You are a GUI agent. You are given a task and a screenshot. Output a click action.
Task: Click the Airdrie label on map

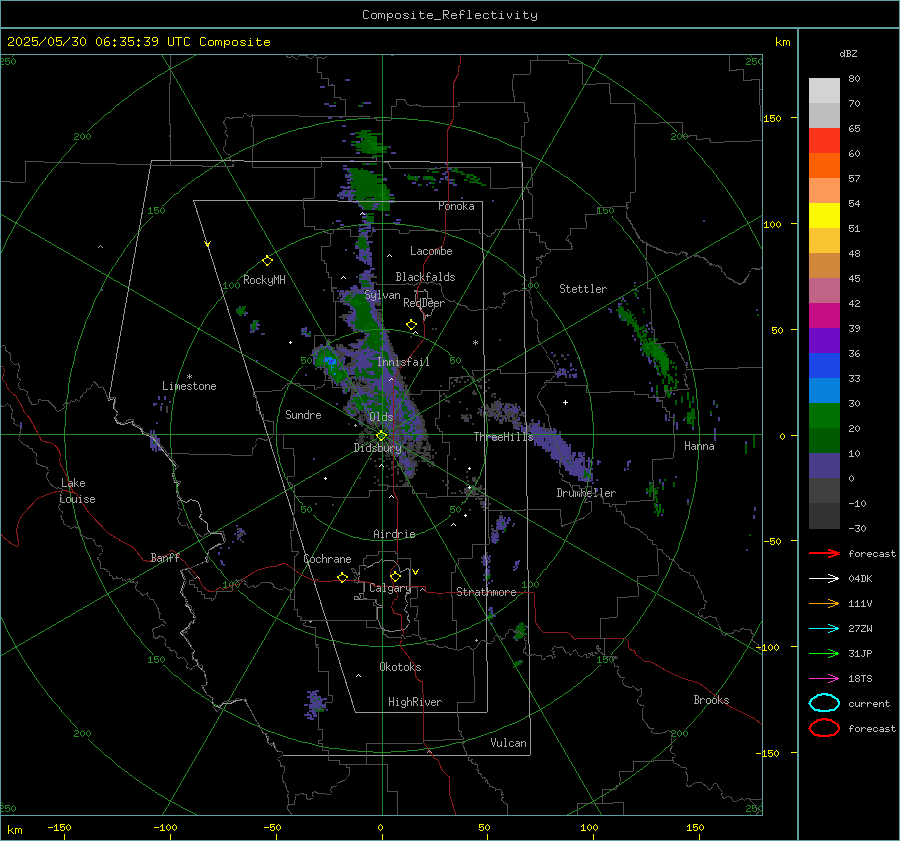point(394,534)
